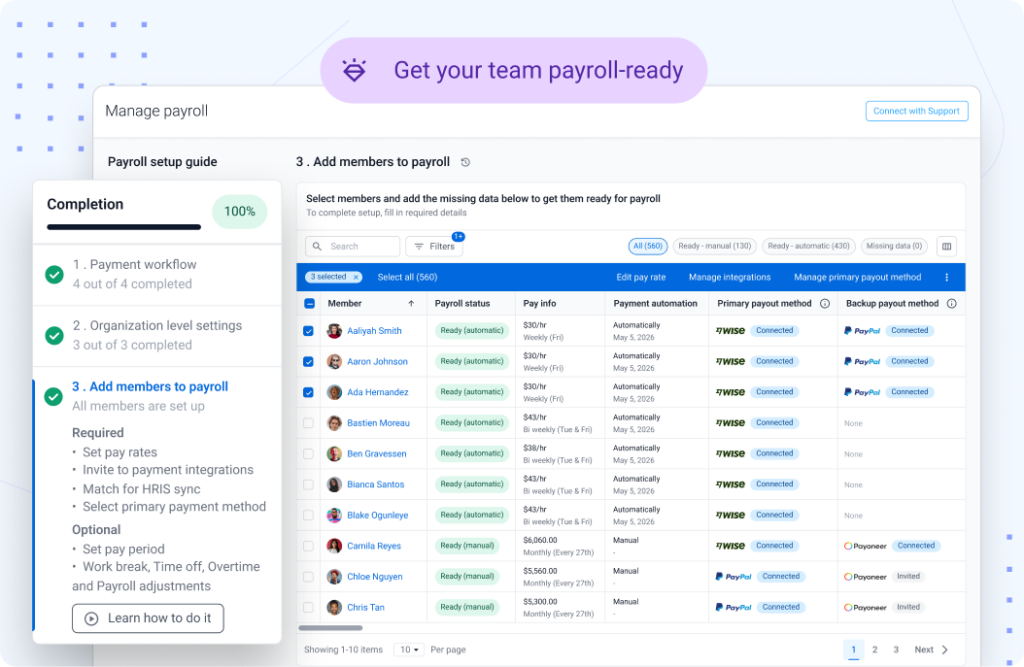Toggle the header select-all checkbox

click(309, 304)
